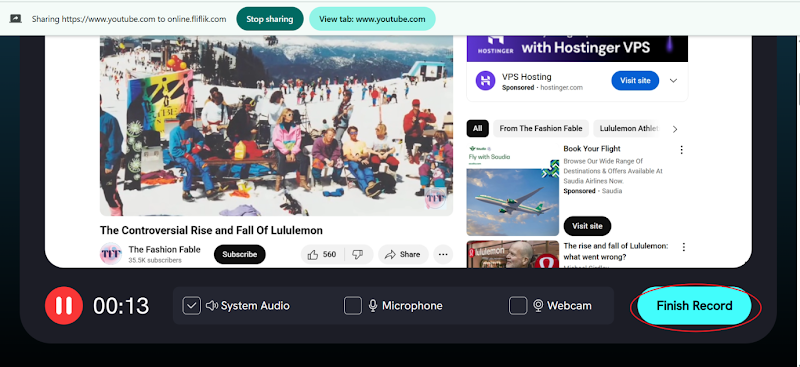Uncheck the System Audio checkbox
Screen dimensions: 800x367
pos(191,306)
